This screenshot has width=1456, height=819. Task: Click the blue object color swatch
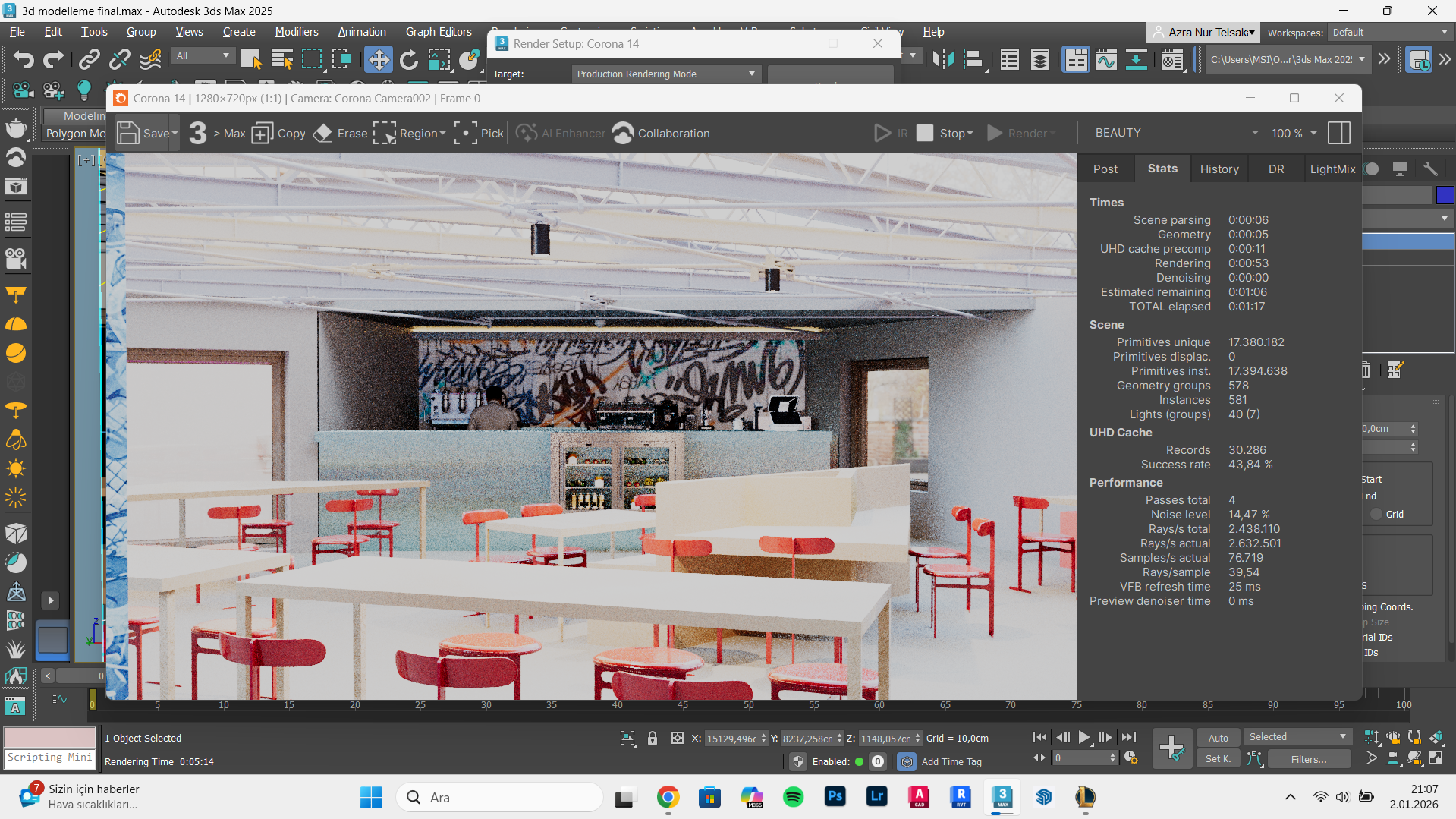click(1445, 195)
